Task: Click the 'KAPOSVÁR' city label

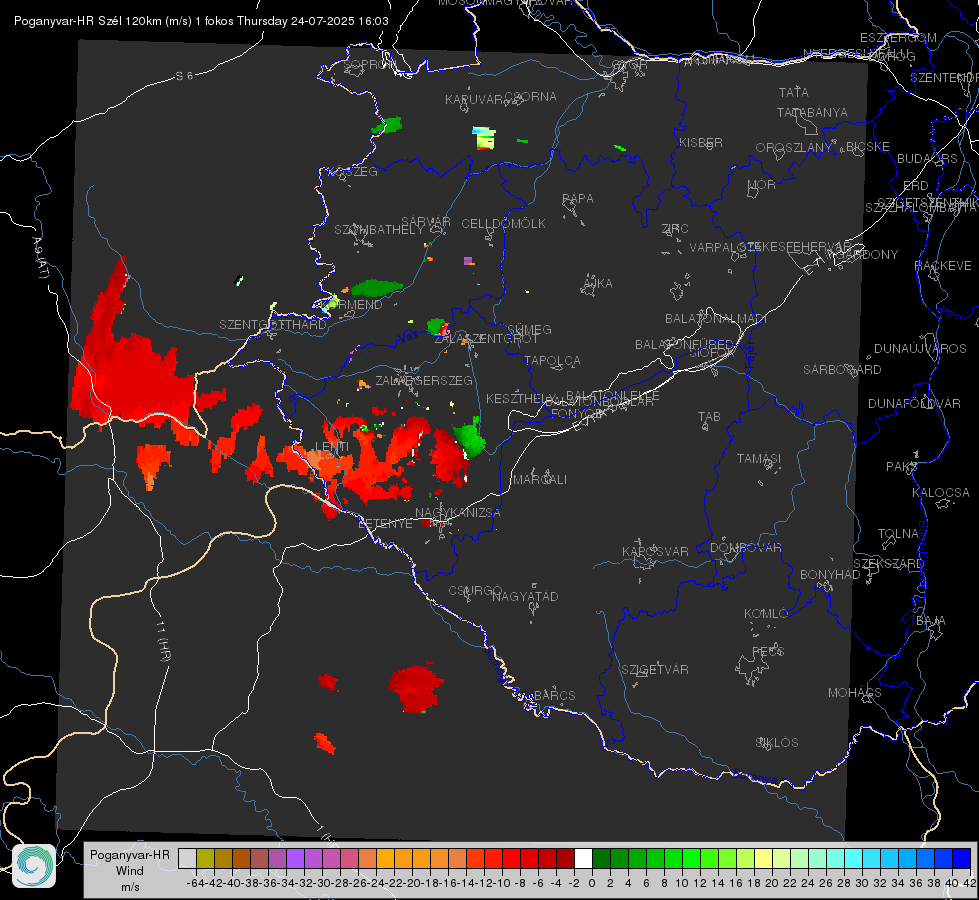Action: coord(655,551)
